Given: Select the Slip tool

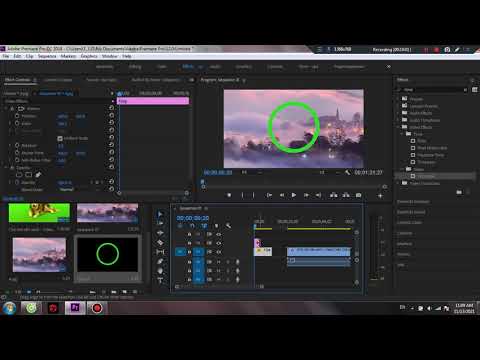Looking at the screenshot, I should click(160, 252).
